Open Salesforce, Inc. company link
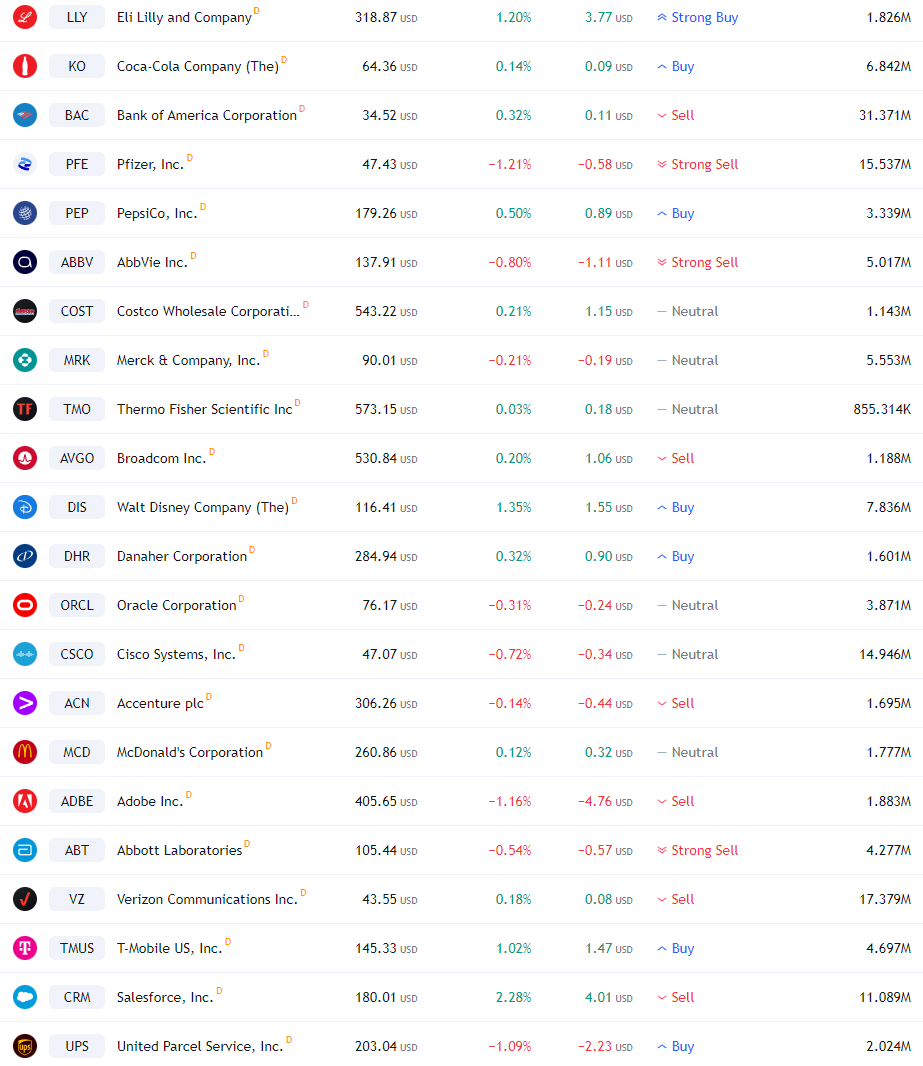 point(165,997)
